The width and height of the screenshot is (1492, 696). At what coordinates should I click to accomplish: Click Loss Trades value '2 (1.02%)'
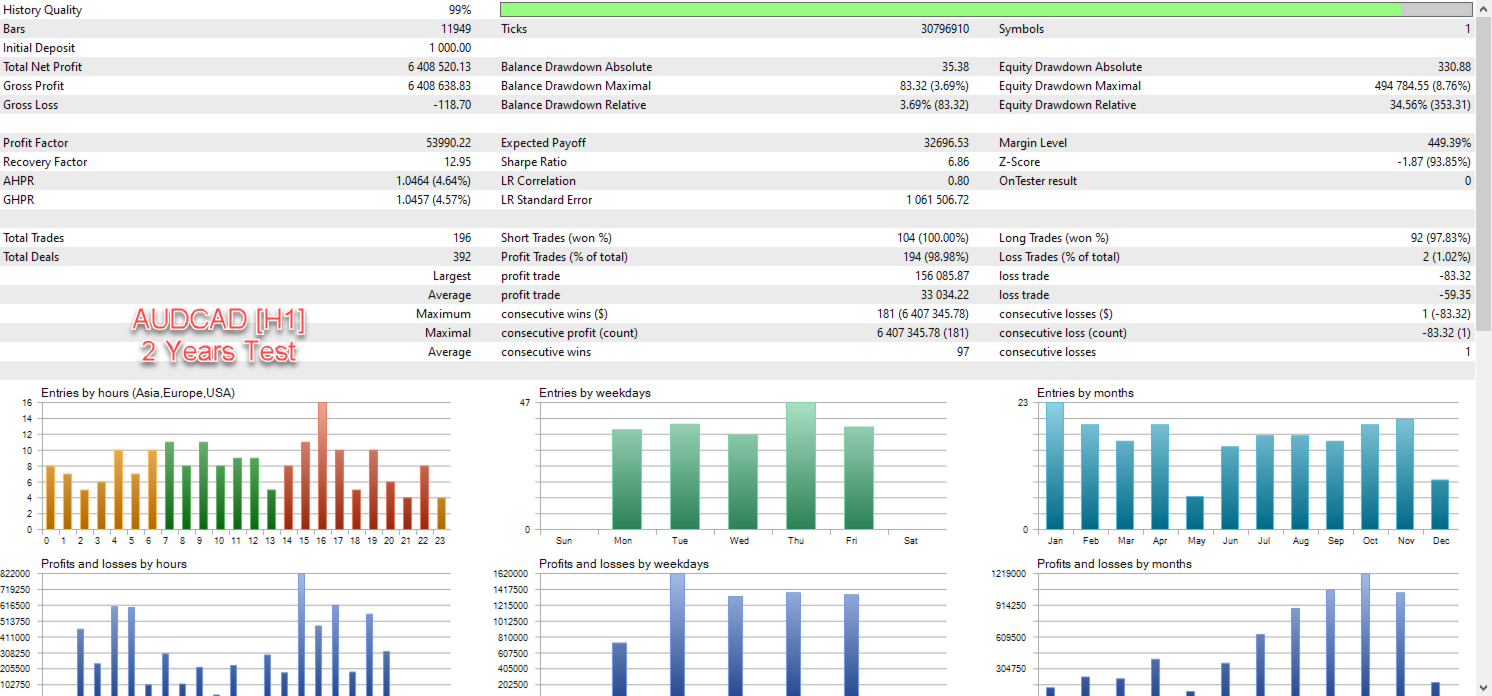pos(1444,257)
